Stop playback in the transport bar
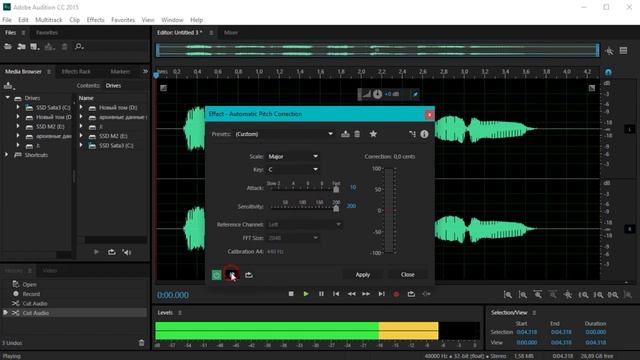This screenshot has width=640, height=360. [x=291, y=294]
